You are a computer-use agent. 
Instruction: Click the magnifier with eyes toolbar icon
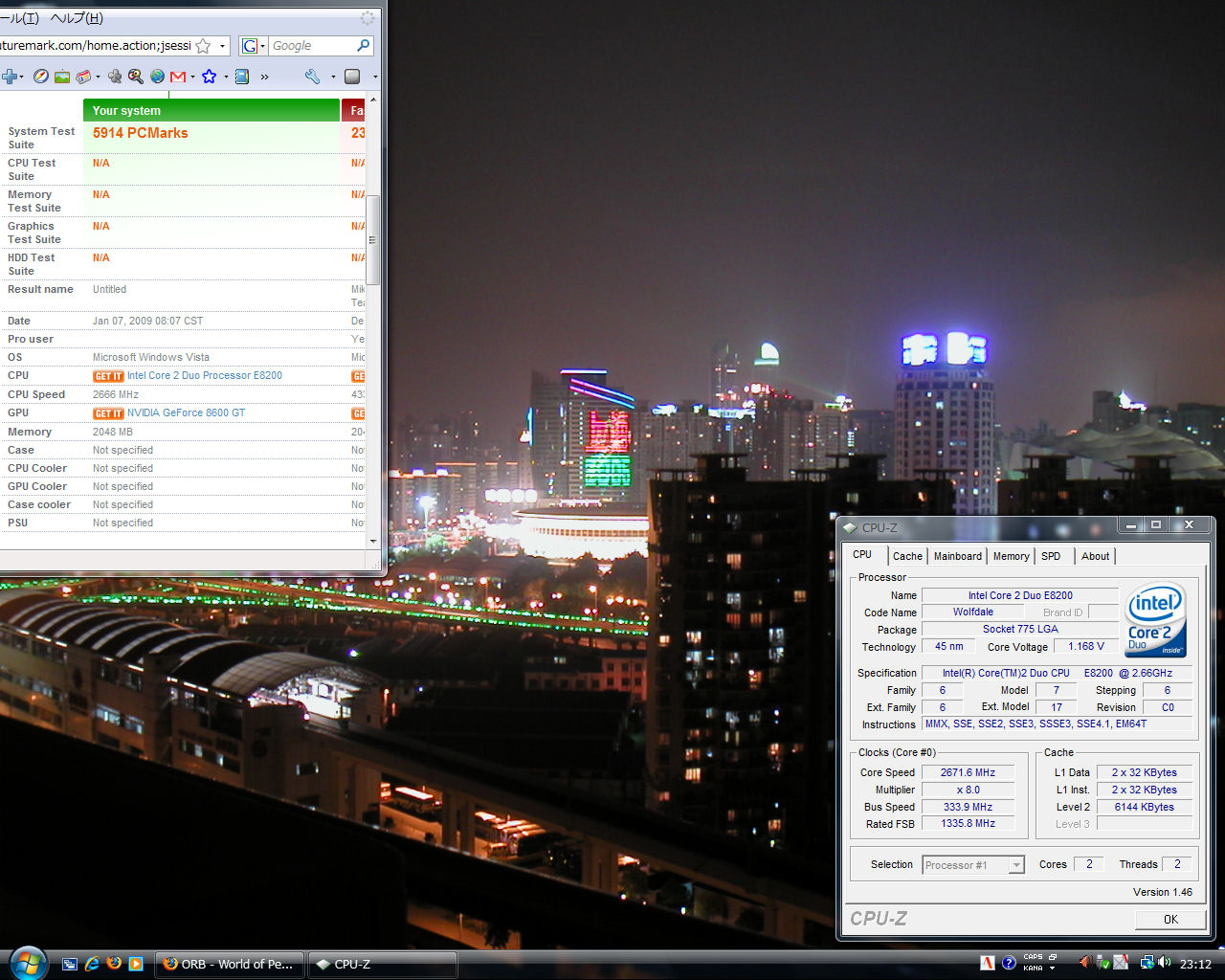136,77
